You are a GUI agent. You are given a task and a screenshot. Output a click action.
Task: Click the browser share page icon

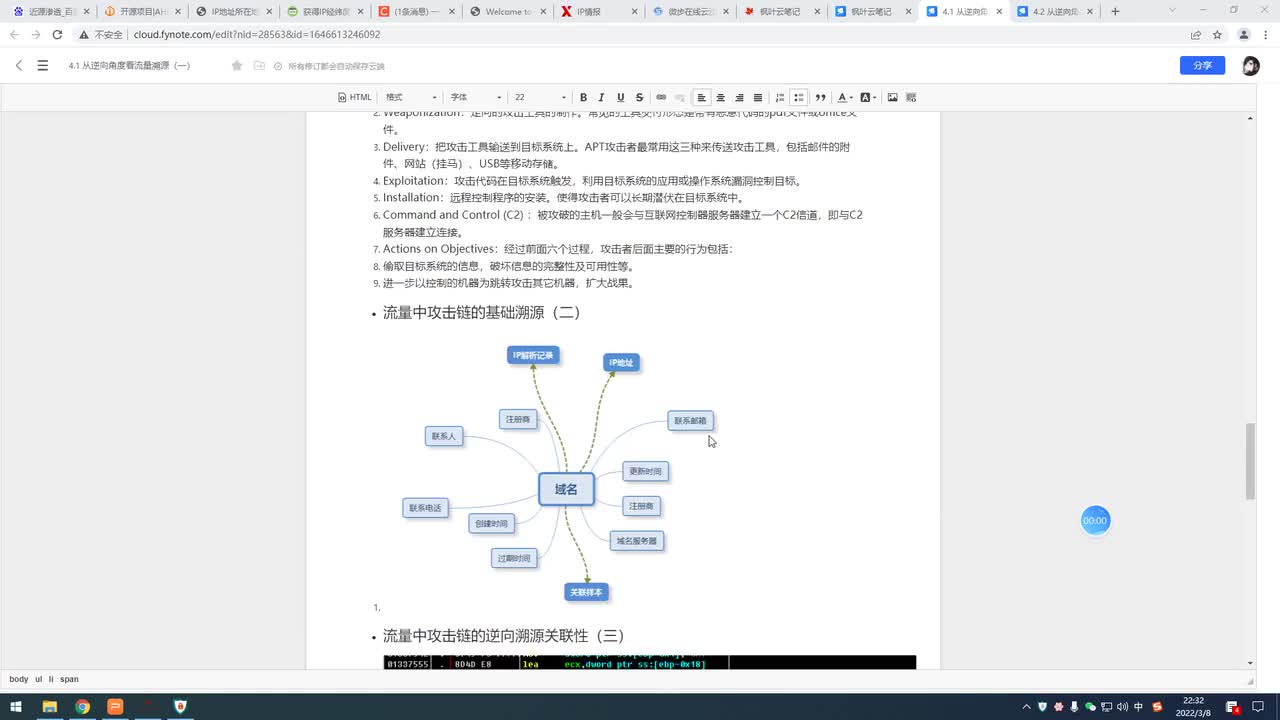pos(1196,34)
